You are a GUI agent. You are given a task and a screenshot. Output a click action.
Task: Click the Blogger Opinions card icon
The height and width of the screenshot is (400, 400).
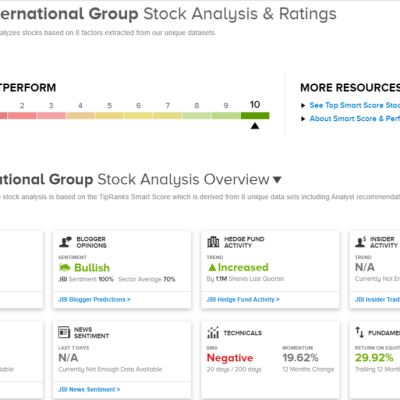pos(65,242)
